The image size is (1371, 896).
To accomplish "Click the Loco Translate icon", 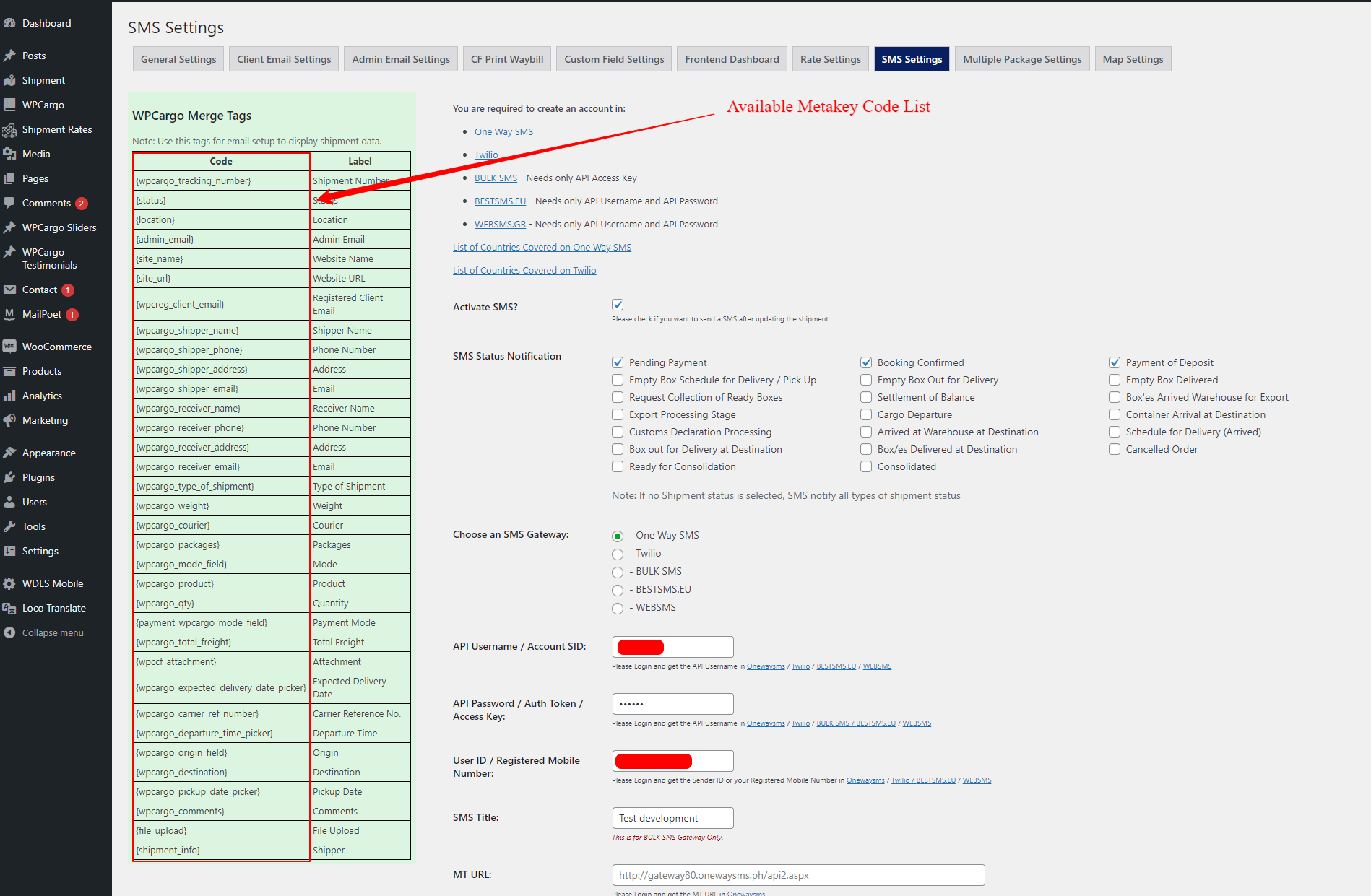I will (x=9, y=608).
